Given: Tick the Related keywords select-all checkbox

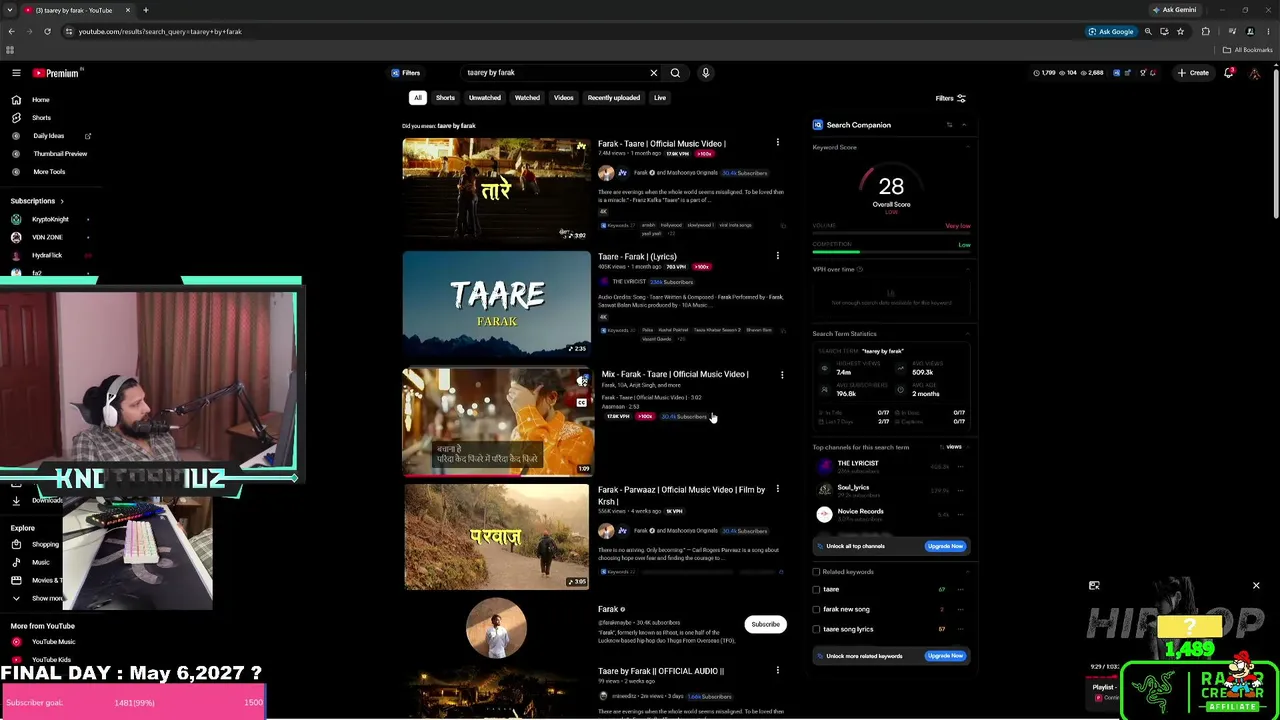Looking at the screenshot, I should coord(816,572).
